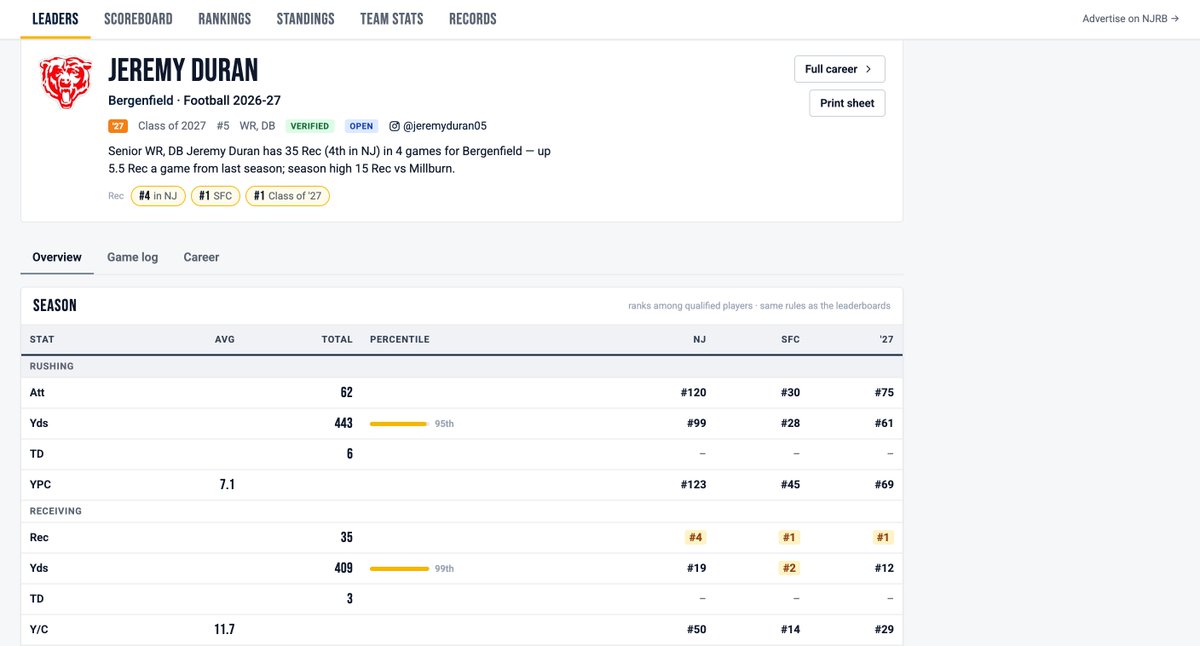Select the #1 Class of '27 pill
Viewport: 1200px width, 646px height.
(x=288, y=196)
